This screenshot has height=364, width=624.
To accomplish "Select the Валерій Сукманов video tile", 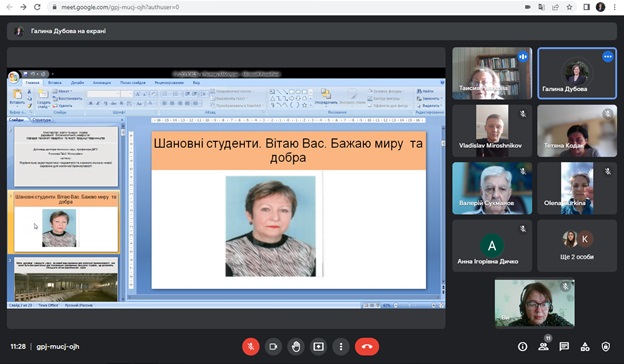I will 492,188.
